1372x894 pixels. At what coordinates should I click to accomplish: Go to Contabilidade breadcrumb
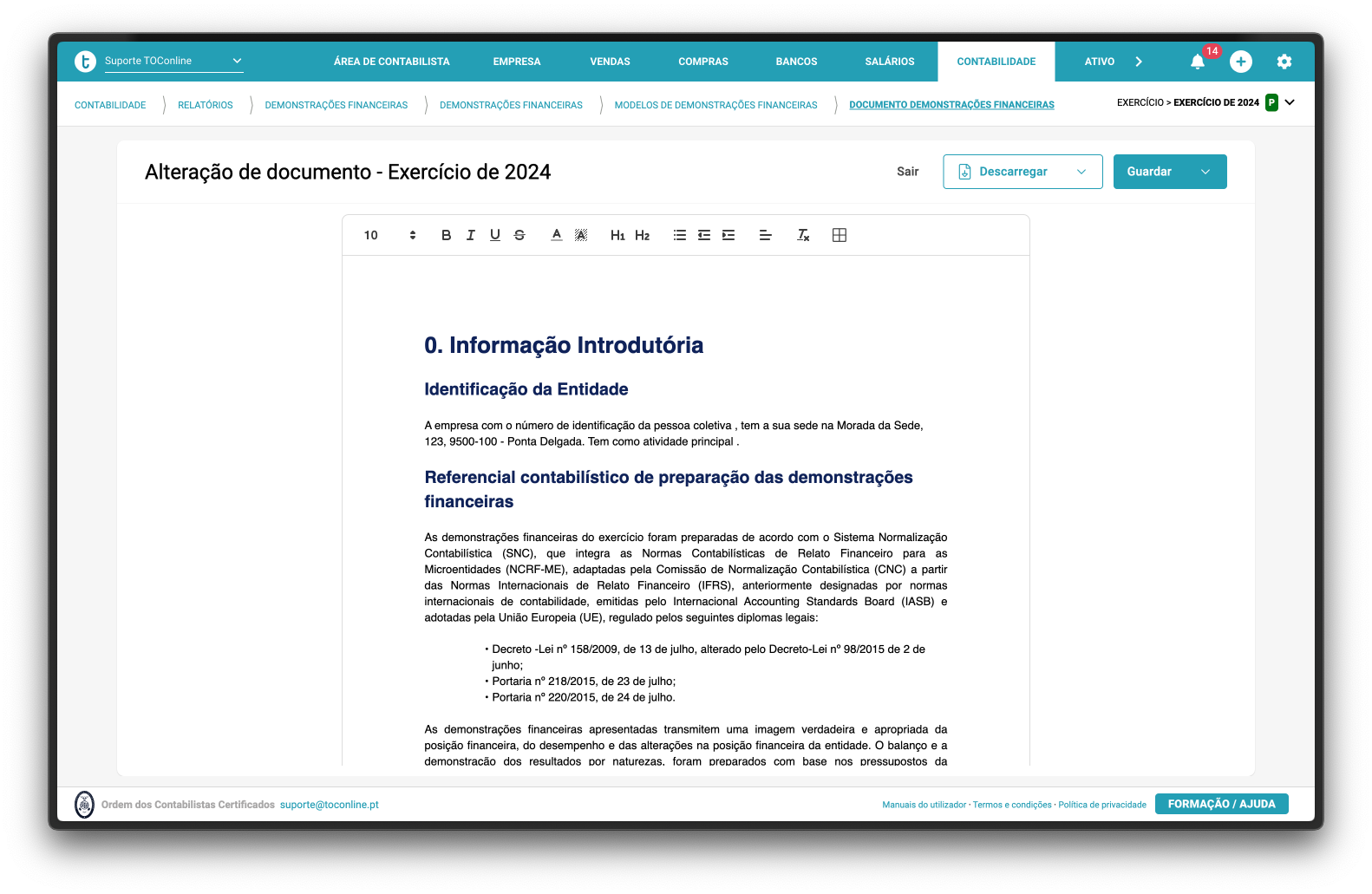click(x=110, y=105)
